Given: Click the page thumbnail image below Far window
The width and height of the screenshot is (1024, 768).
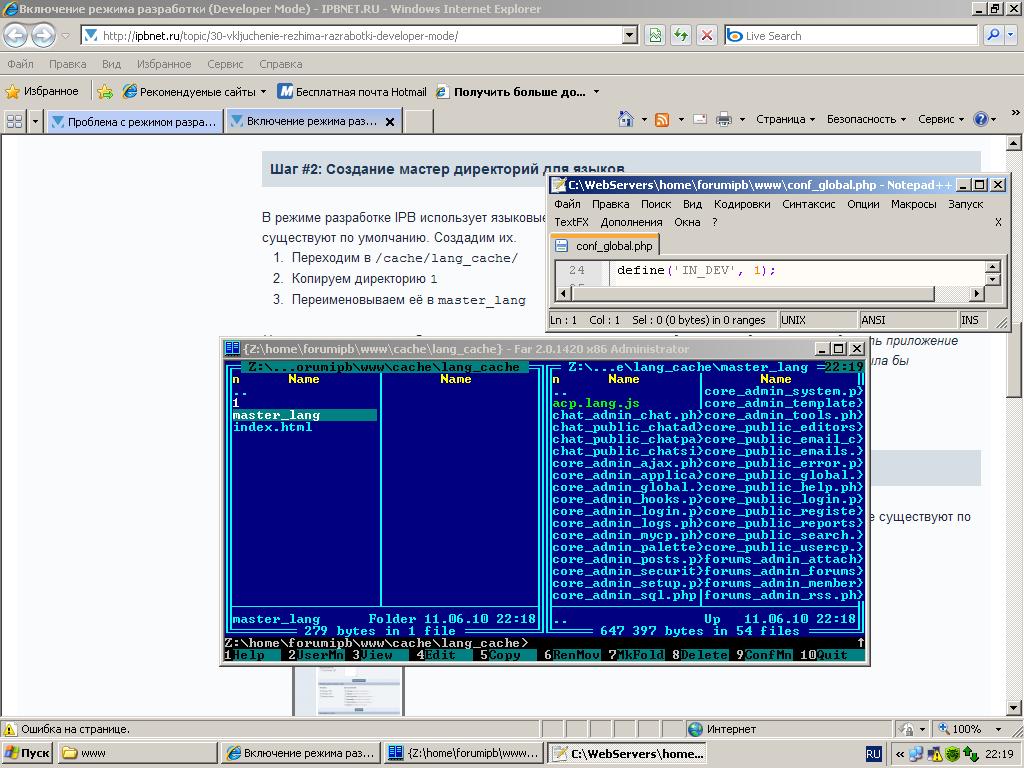Looking at the screenshot, I should (348, 691).
